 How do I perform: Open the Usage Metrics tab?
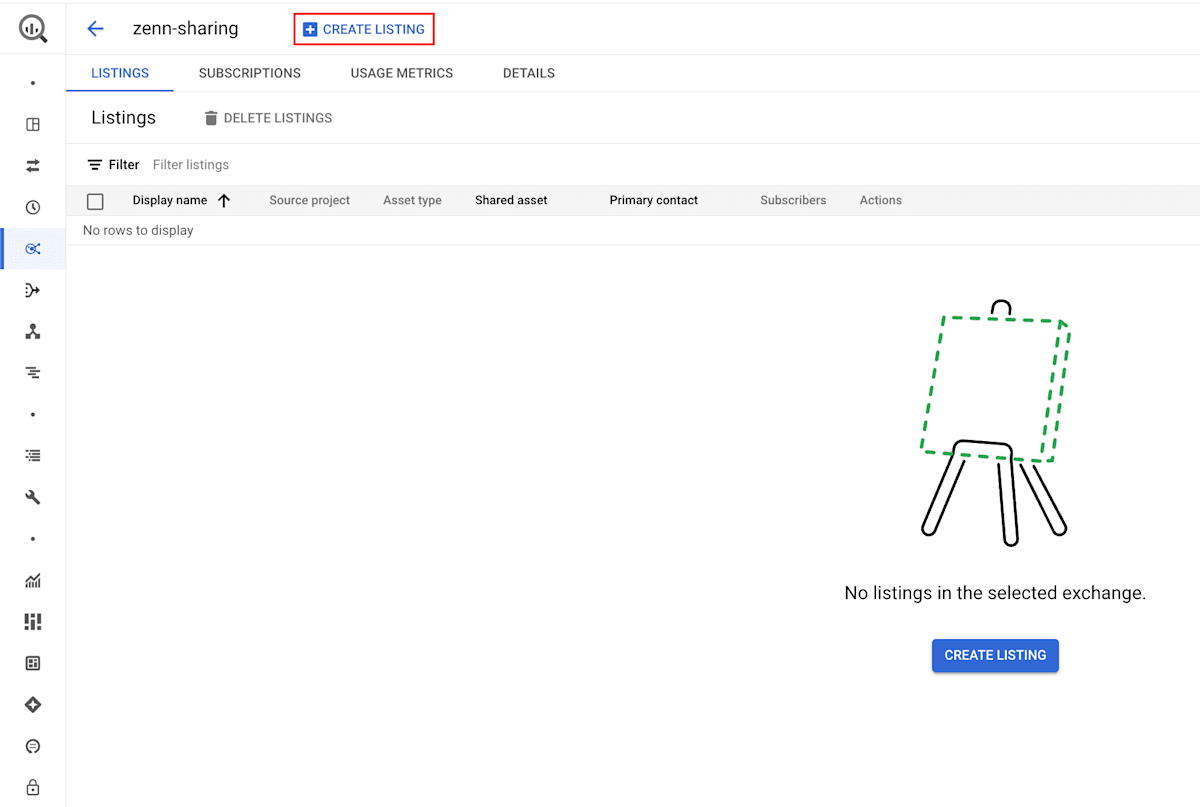(x=402, y=73)
